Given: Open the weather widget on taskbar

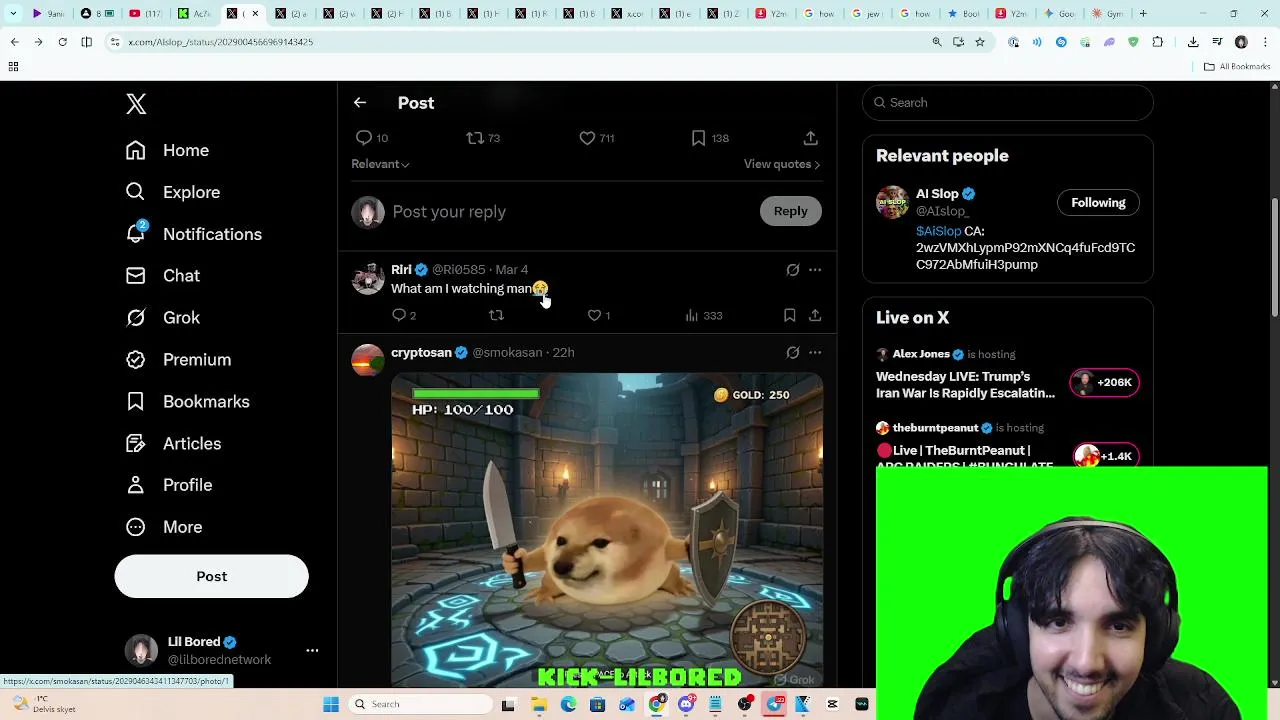Looking at the screenshot, I should pos(45,704).
